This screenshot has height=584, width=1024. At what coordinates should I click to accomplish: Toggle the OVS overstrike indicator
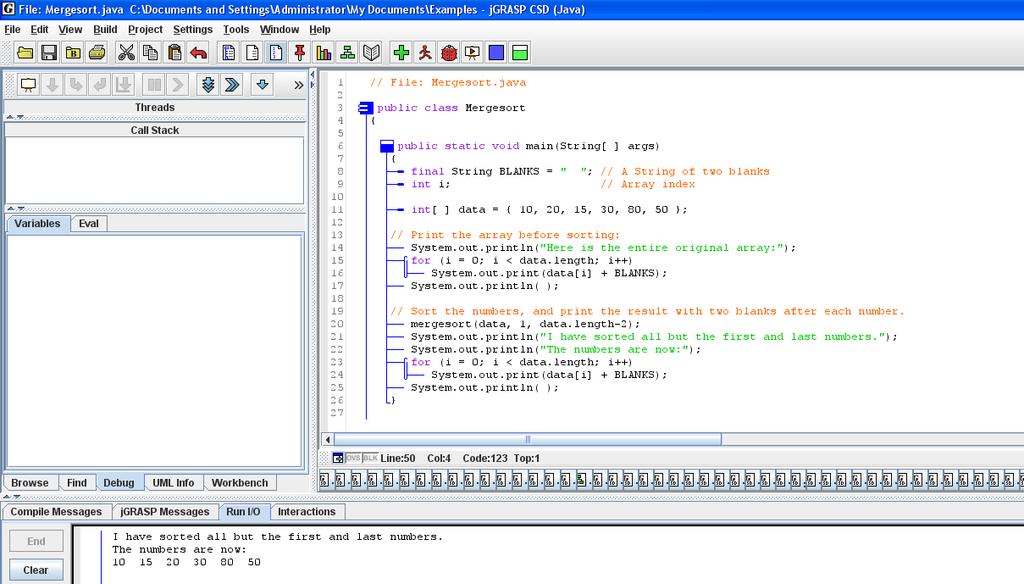pos(353,458)
